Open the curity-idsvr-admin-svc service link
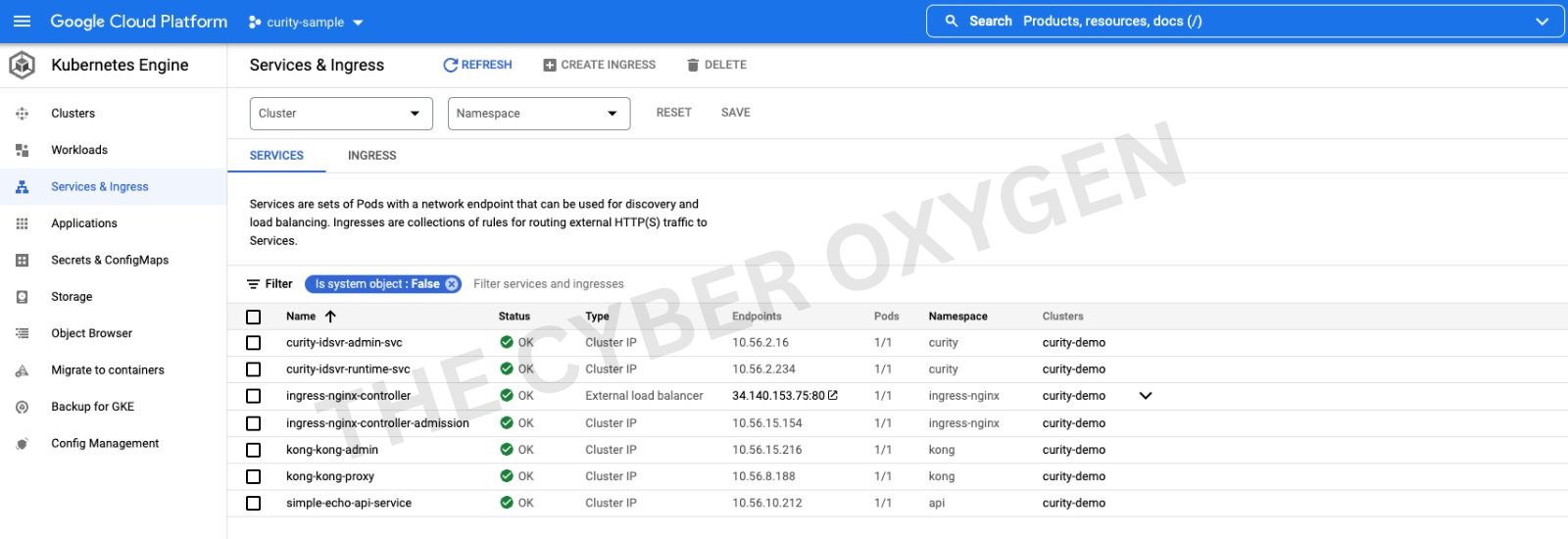The width and height of the screenshot is (1568, 539). 344,343
